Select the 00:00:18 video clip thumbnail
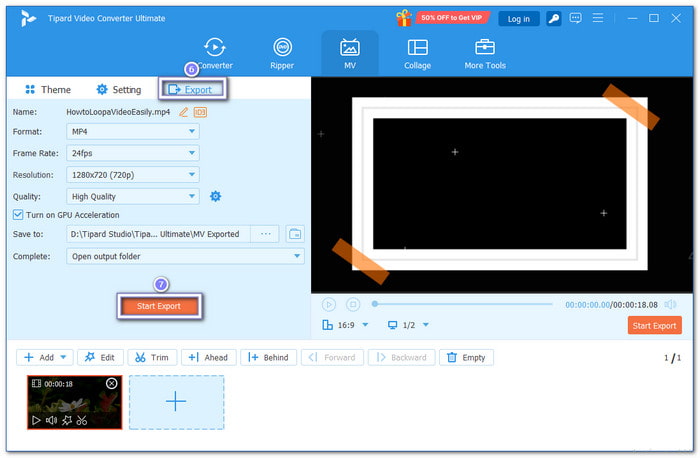The image size is (700, 458). pos(75,402)
